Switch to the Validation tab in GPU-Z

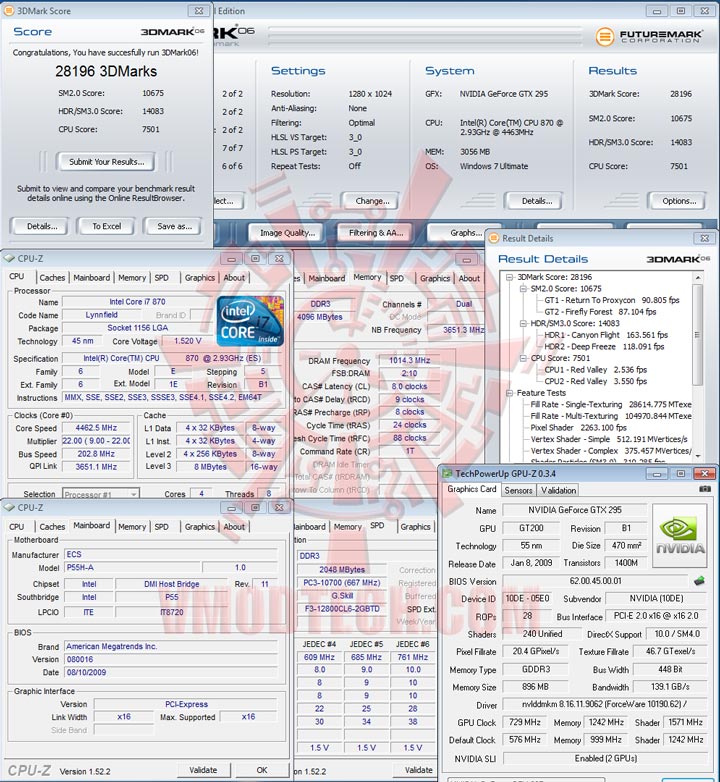[x=558, y=490]
